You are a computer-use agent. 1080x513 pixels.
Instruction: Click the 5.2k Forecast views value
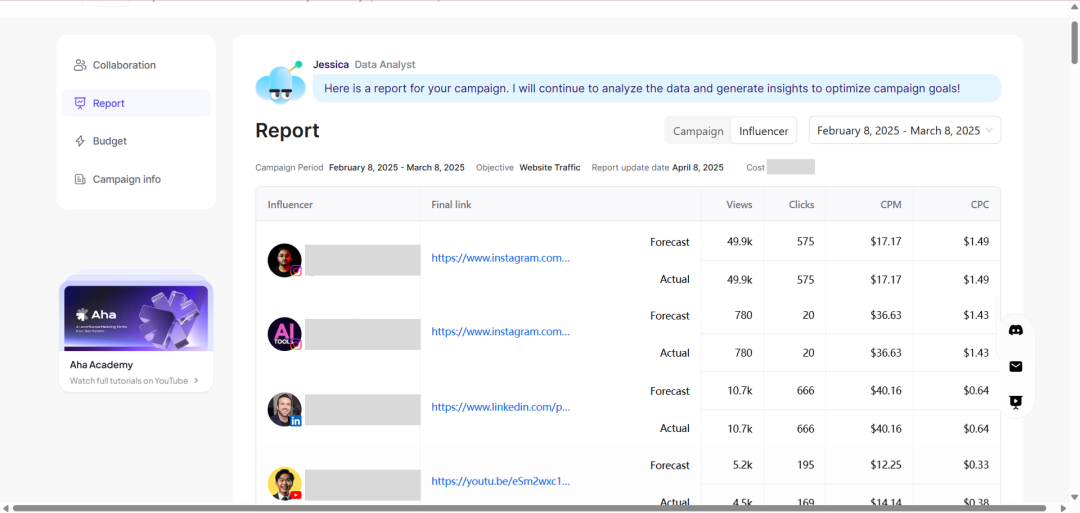point(741,465)
